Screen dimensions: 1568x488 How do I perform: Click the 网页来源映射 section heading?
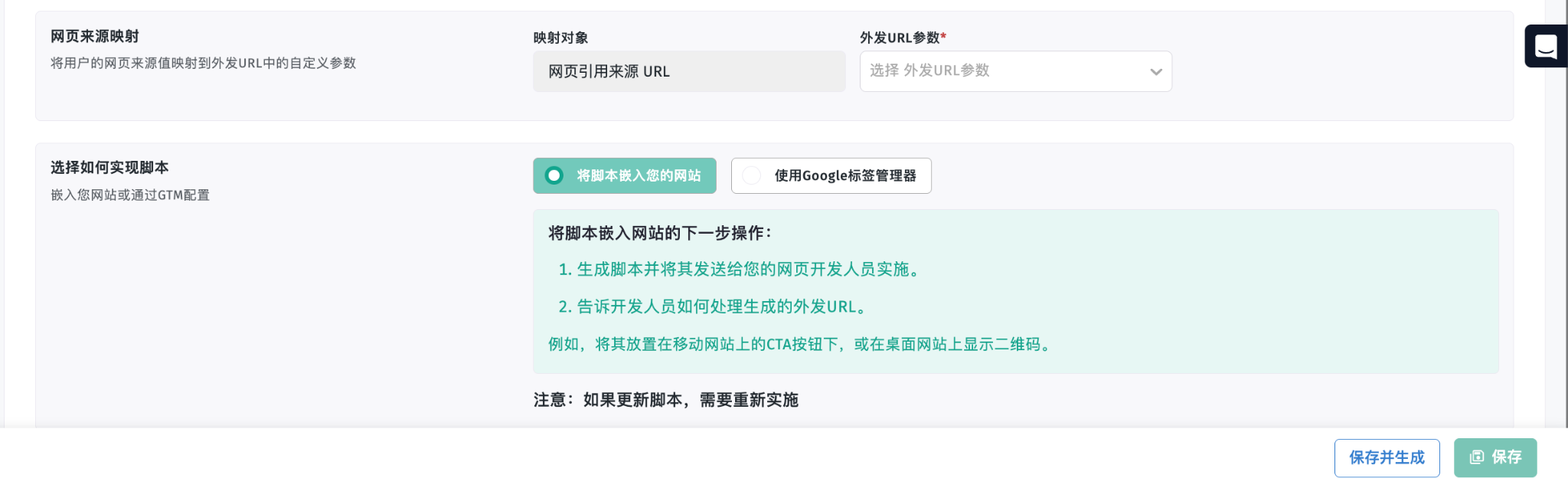tap(95, 36)
